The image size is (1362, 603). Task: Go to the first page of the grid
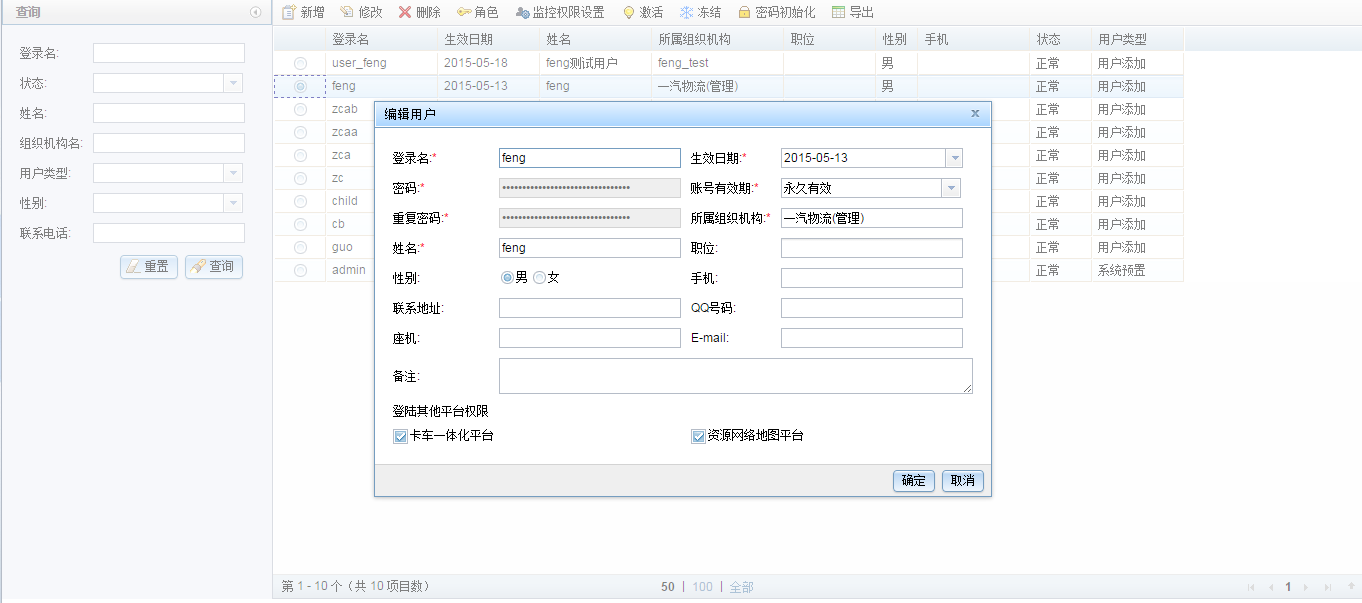[1251, 587]
